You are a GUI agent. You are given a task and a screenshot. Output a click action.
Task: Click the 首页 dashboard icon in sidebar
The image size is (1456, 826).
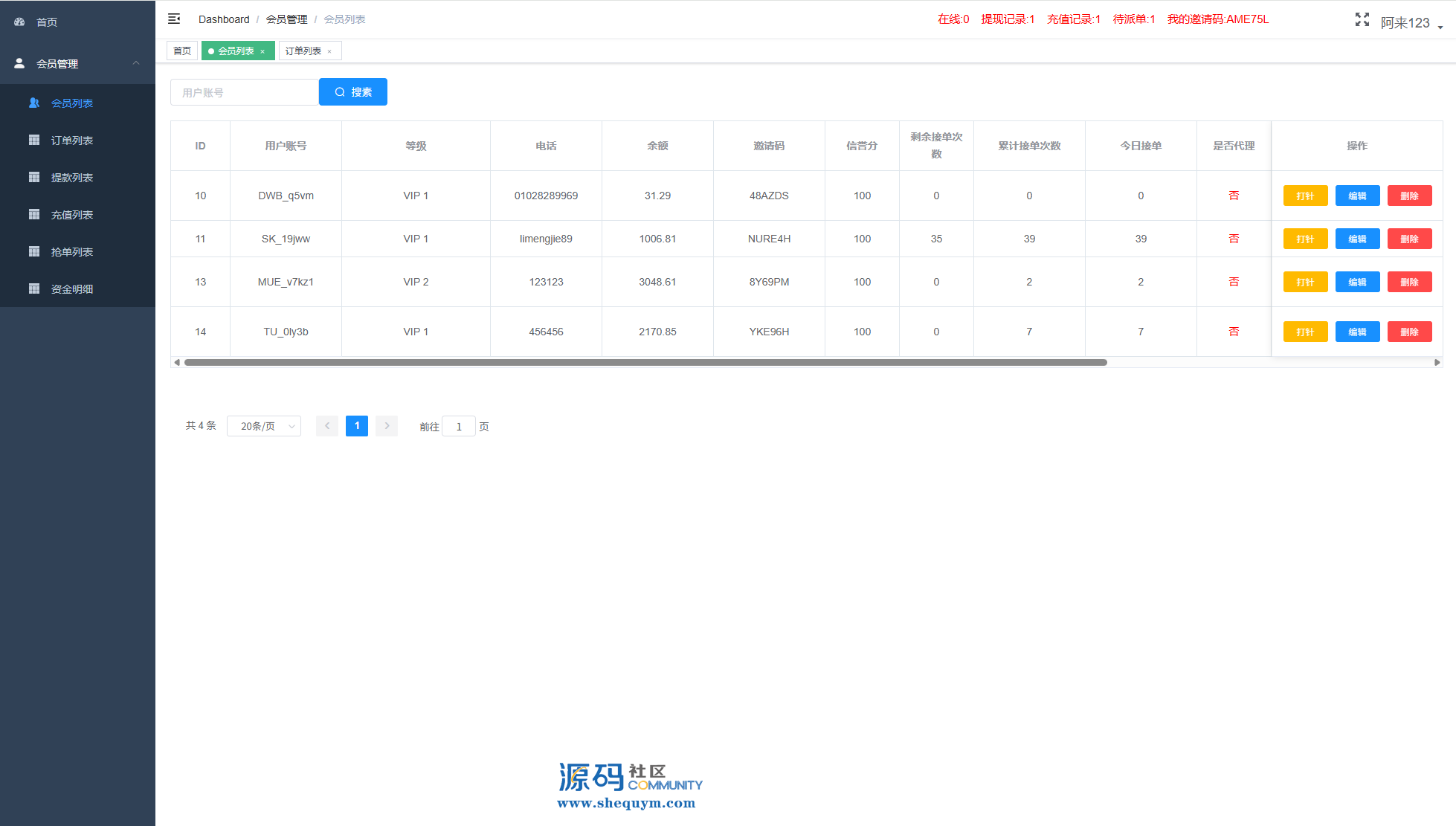[20, 22]
